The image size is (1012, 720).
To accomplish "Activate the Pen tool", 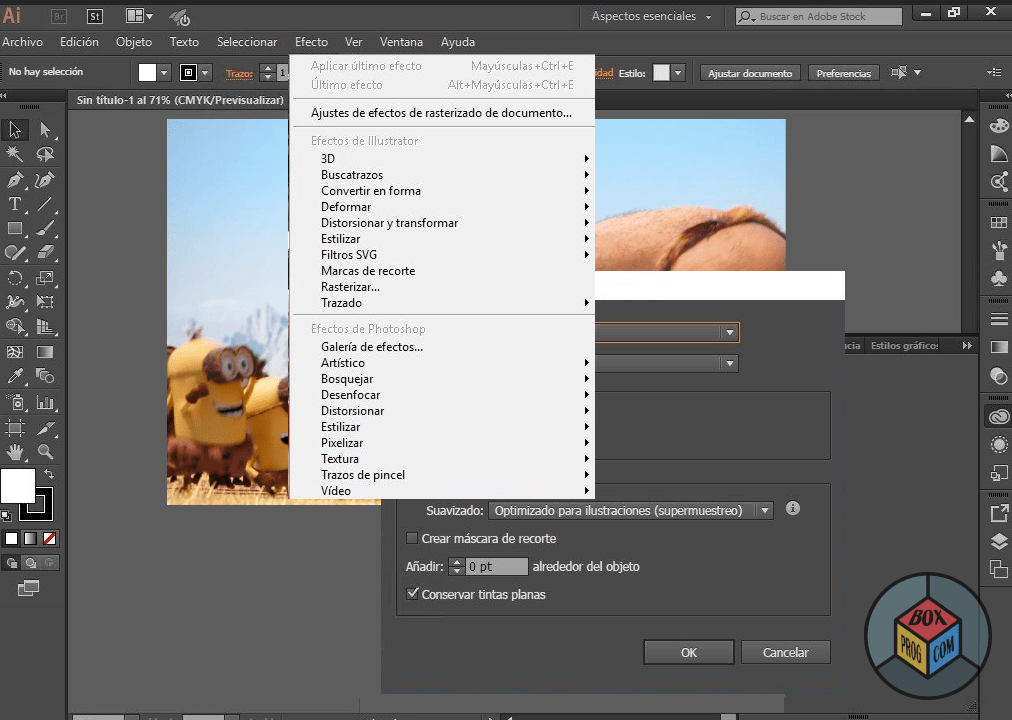I will point(14,178).
